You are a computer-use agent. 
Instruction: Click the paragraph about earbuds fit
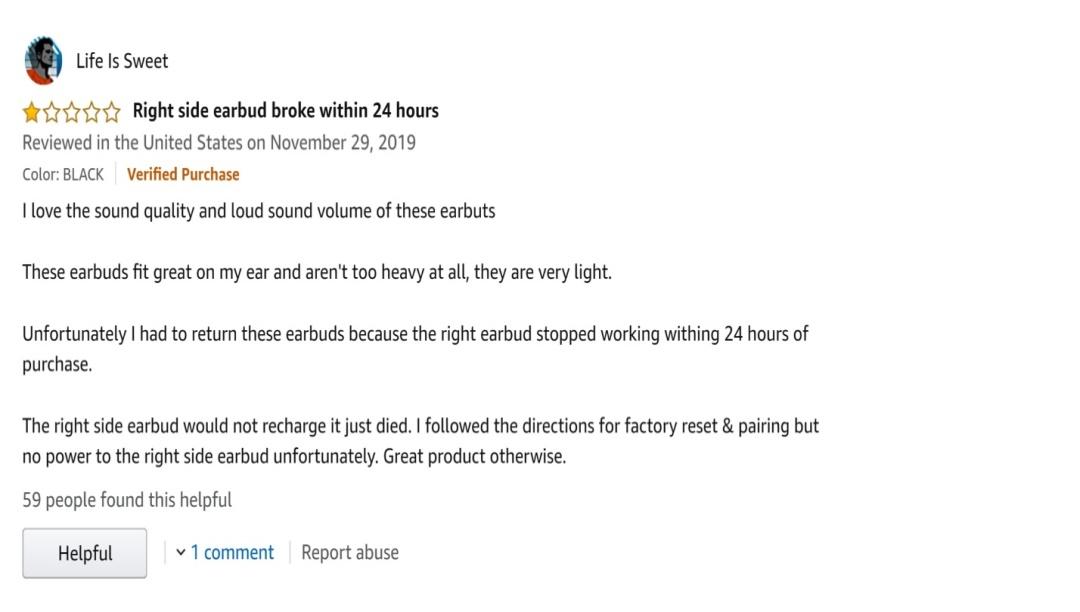[317, 273]
